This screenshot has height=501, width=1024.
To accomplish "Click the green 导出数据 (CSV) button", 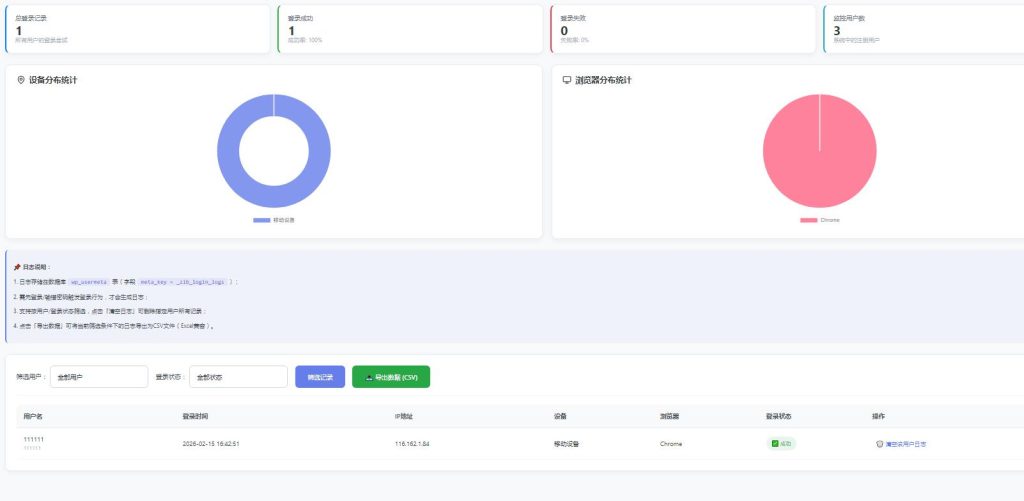I will tap(391, 377).
